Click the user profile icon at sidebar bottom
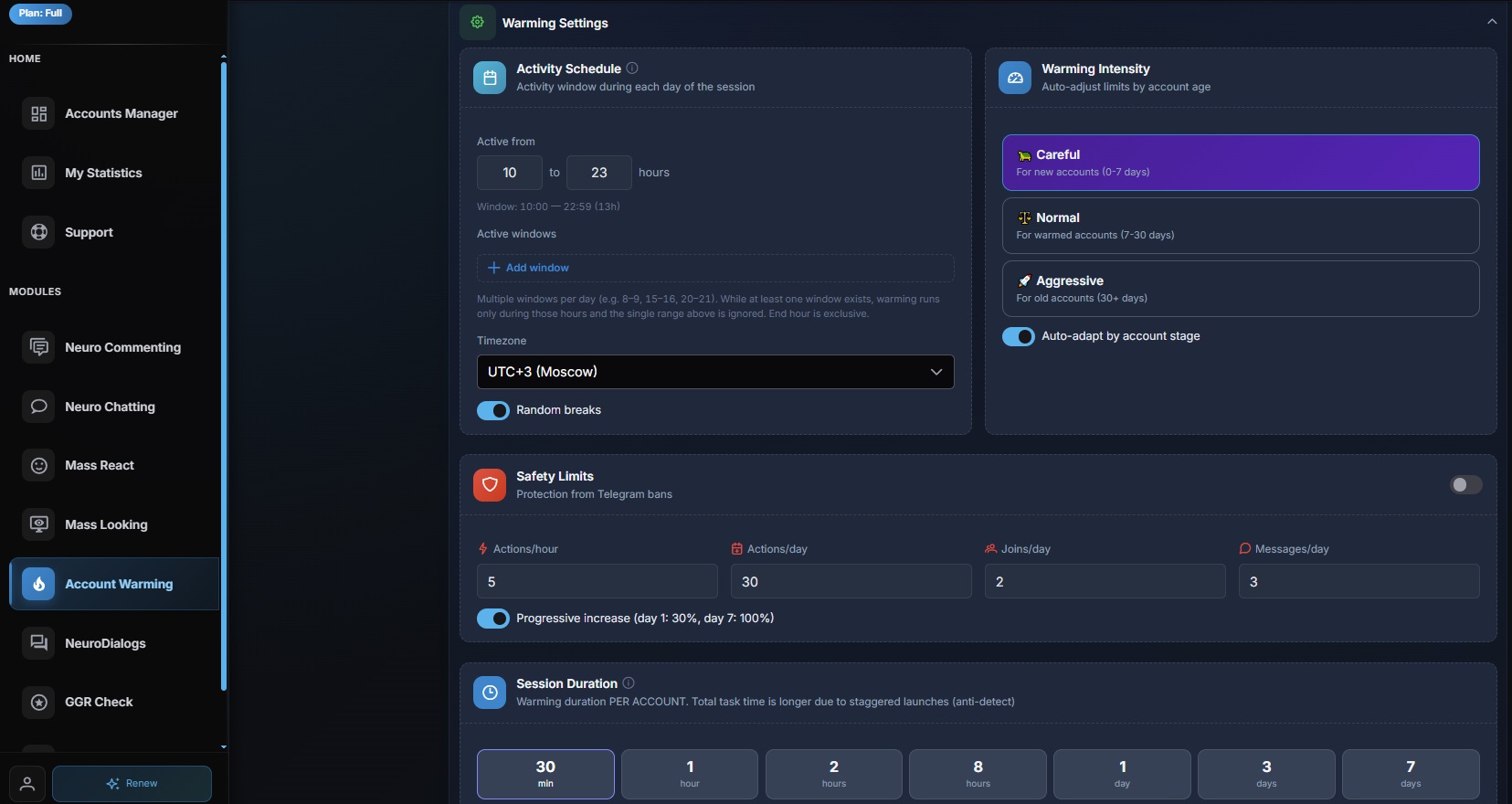The width and height of the screenshot is (1512, 804). click(27, 784)
